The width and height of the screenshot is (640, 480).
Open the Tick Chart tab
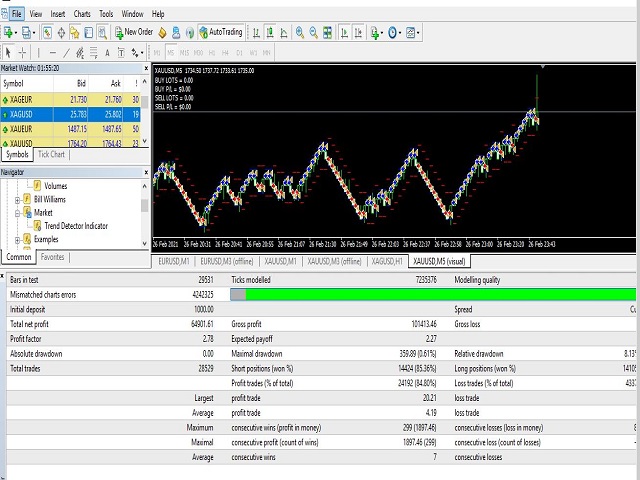click(51, 154)
